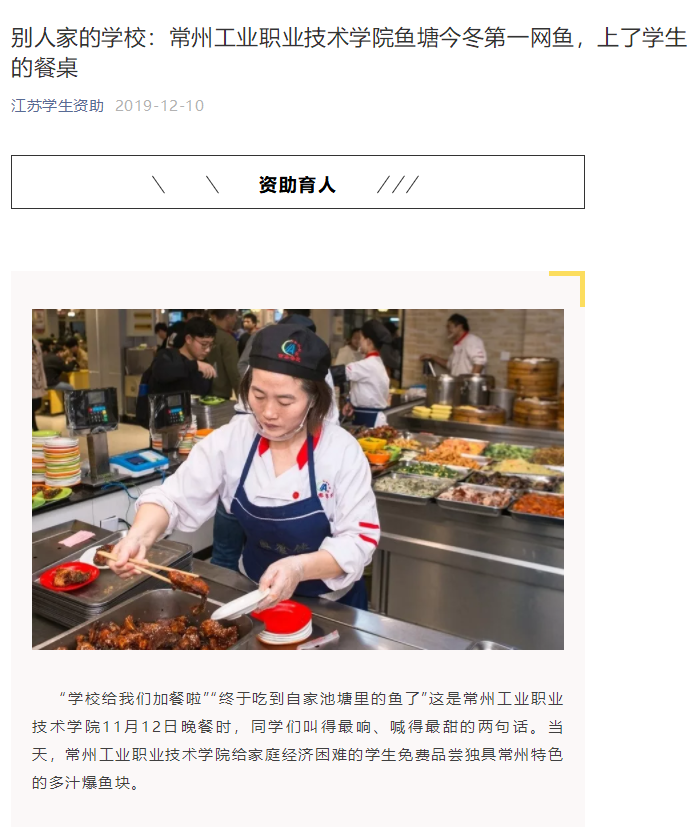Viewport: 699px width, 827px height.
Task: Click the text line about 家庭经济困难的学生
Action: point(298,755)
